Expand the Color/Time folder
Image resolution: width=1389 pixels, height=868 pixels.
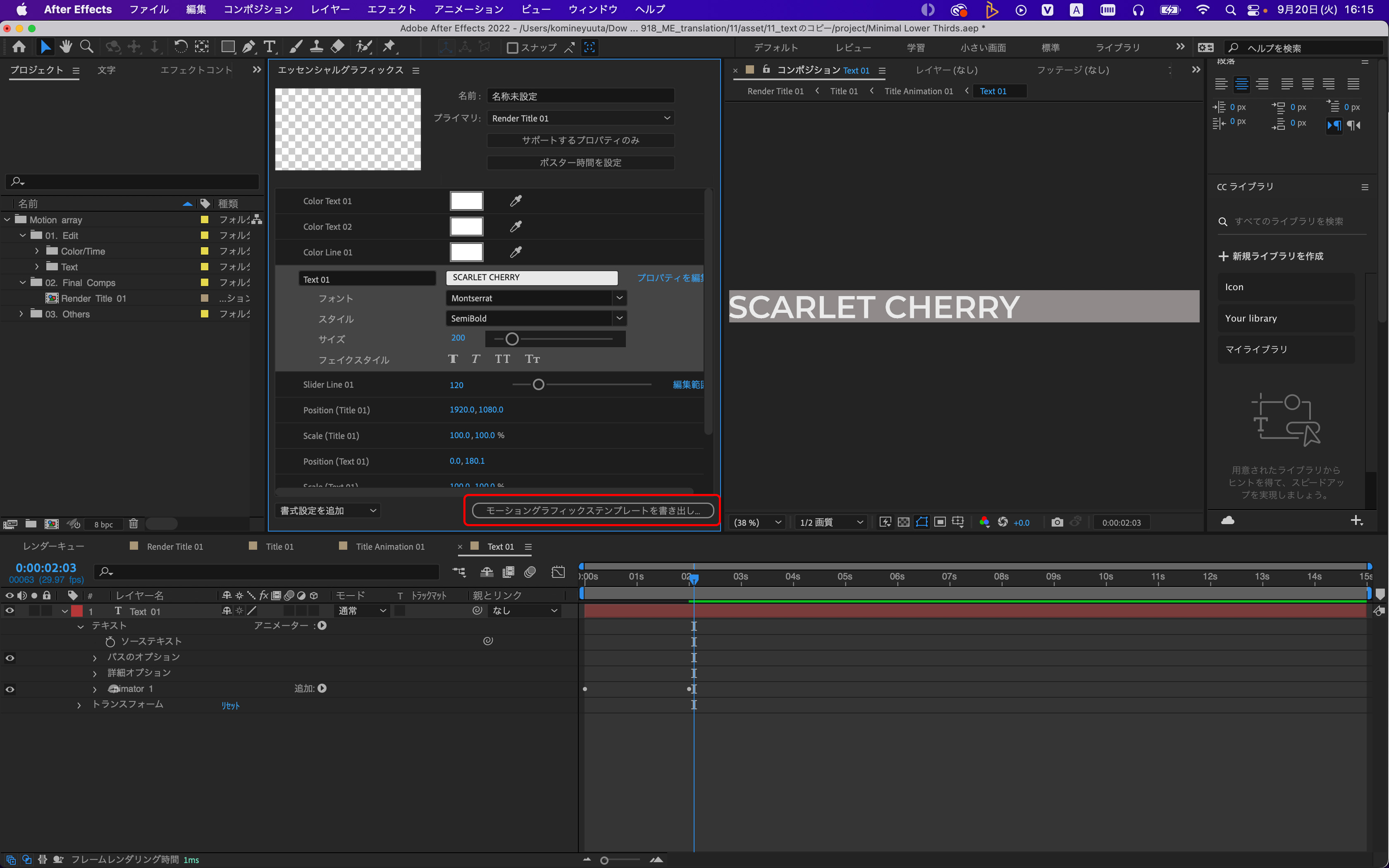37,251
